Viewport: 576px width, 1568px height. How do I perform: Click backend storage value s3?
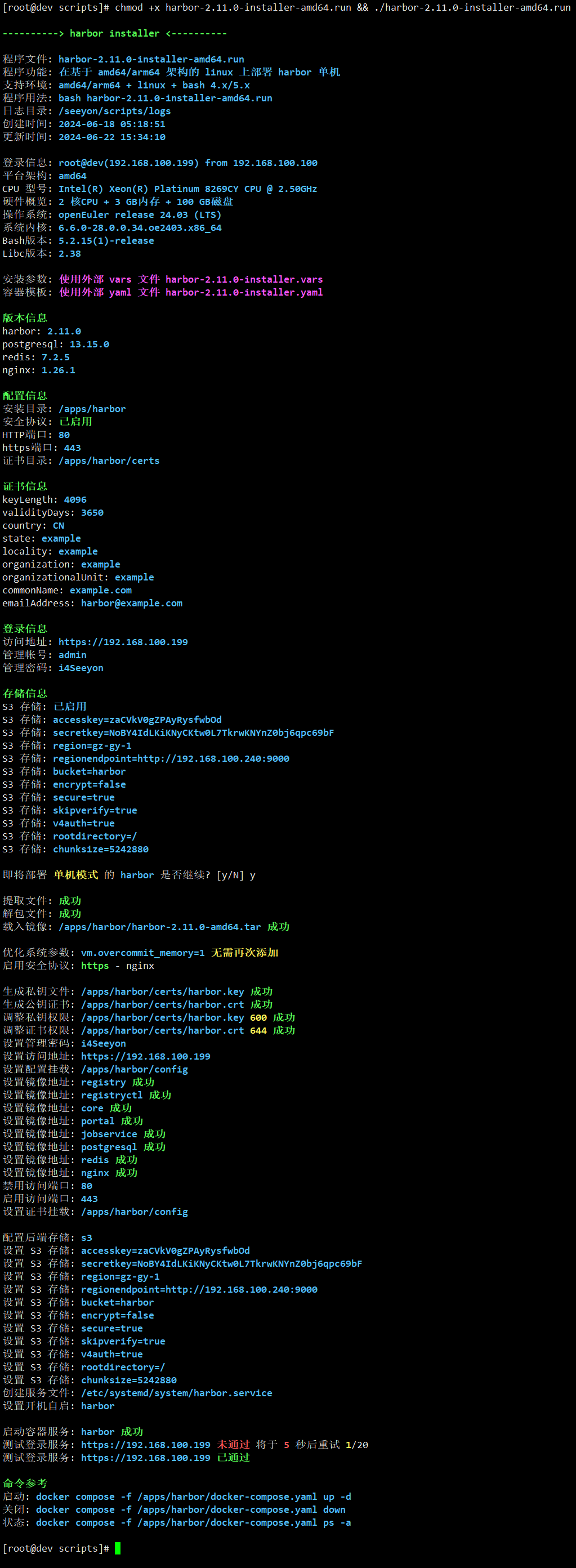coord(87,1238)
